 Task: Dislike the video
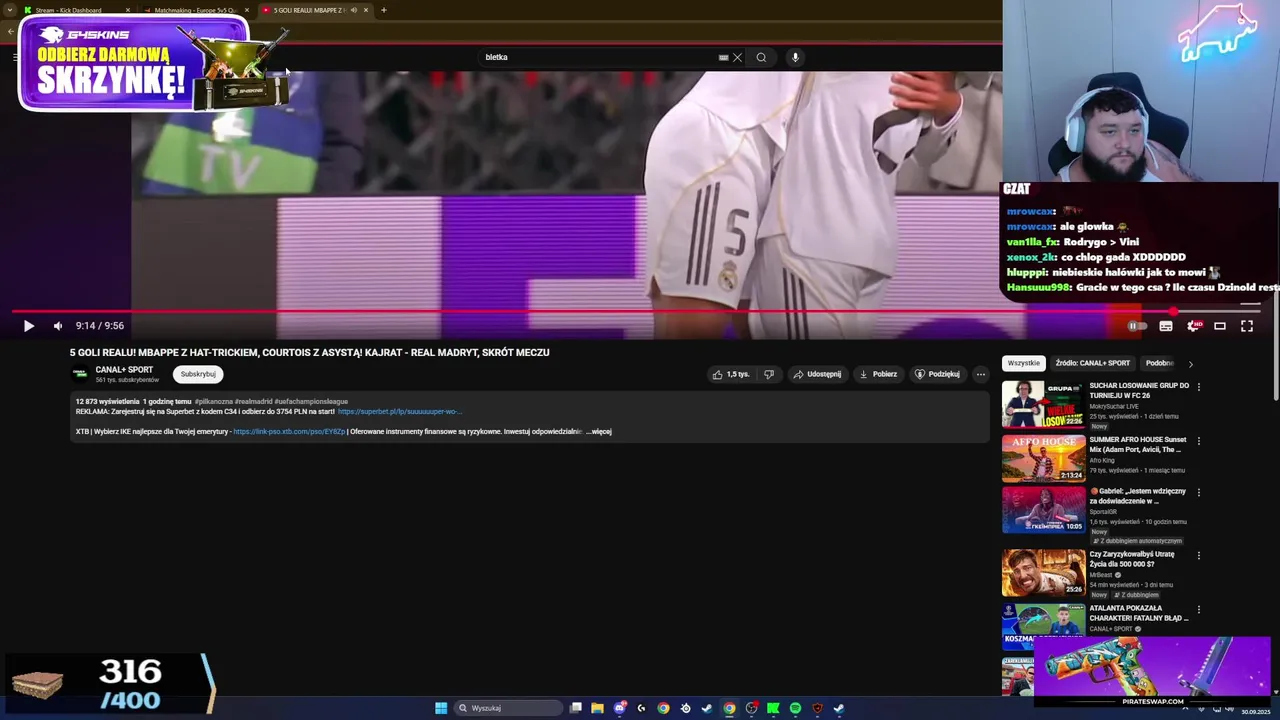click(x=769, y=374)
